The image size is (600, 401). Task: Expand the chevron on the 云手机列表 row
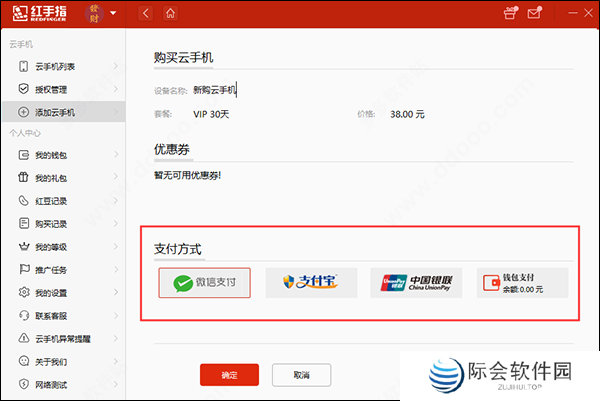coord(116,66)
